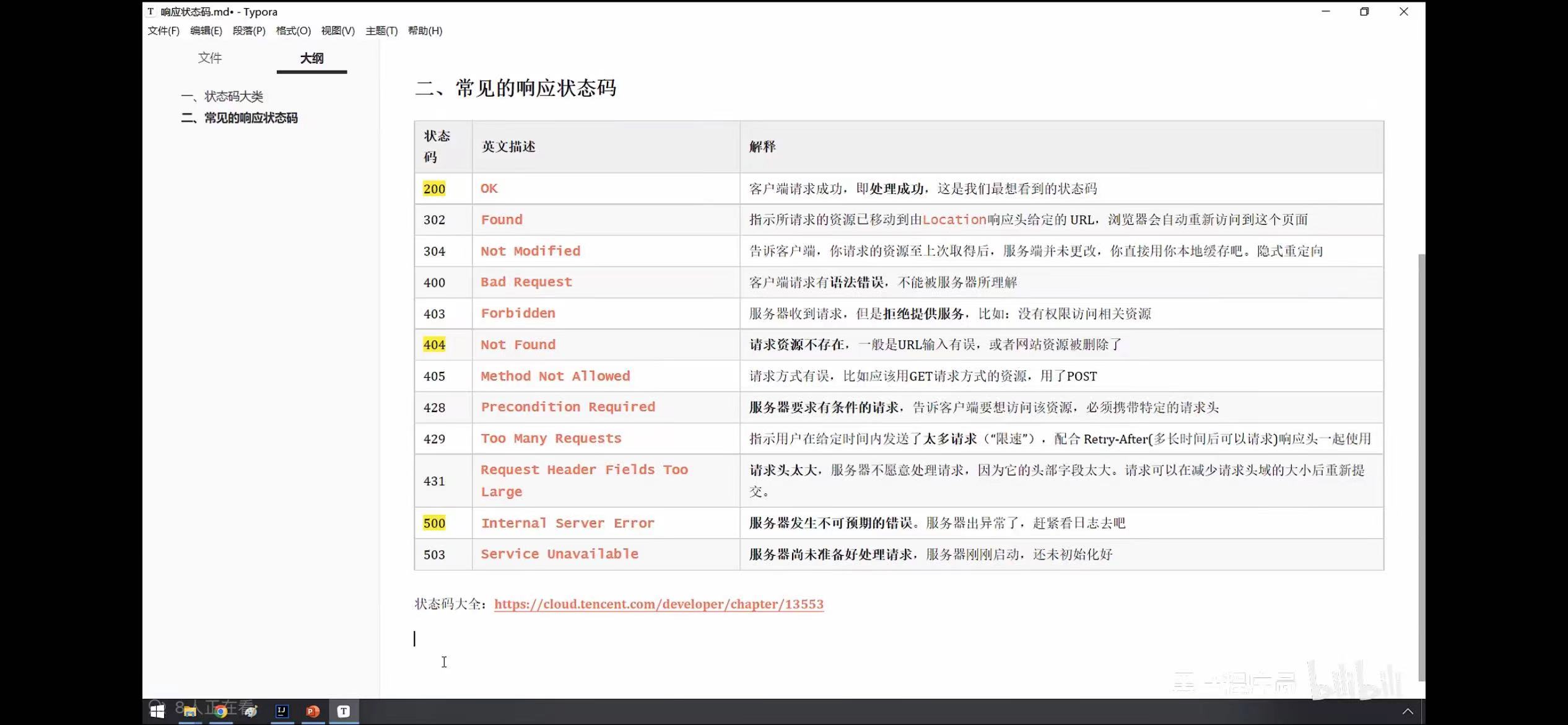The width and height of the screenshot is (1568, 725).
Task: Click the 状态码 table header cell
Action: [x=443, y=147]
